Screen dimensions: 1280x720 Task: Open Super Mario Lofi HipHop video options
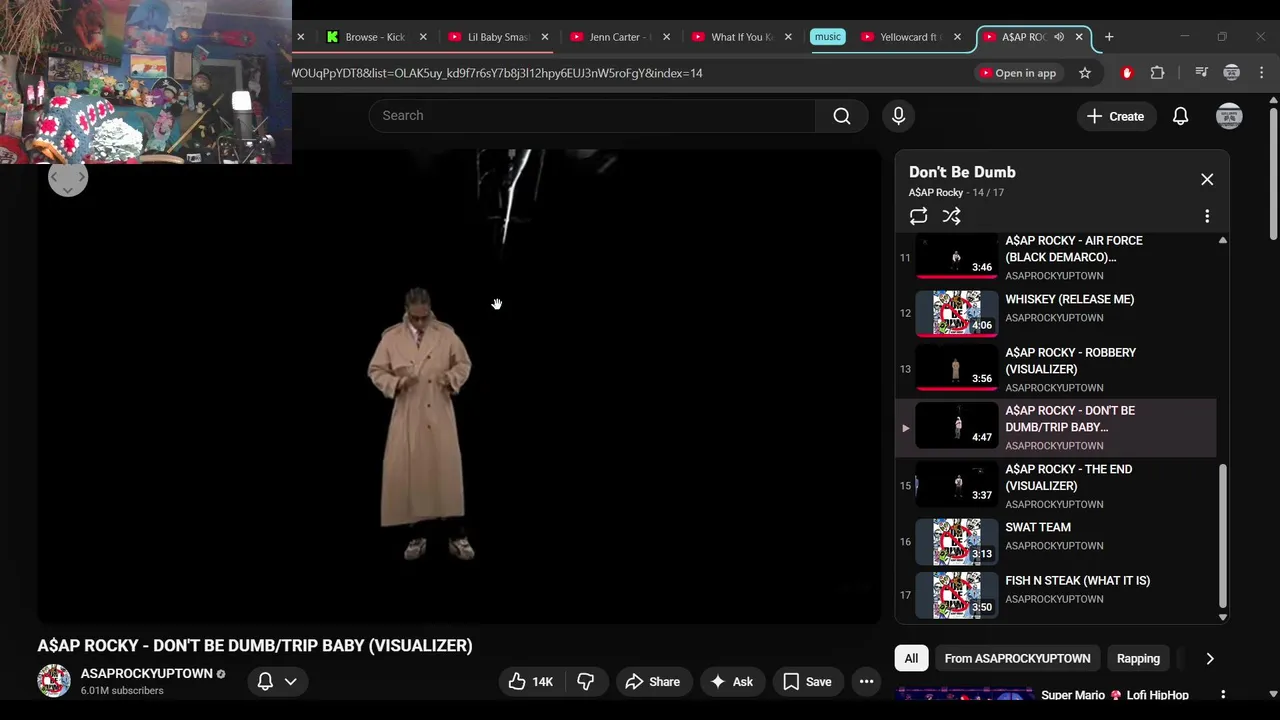tap(1222, 695)
